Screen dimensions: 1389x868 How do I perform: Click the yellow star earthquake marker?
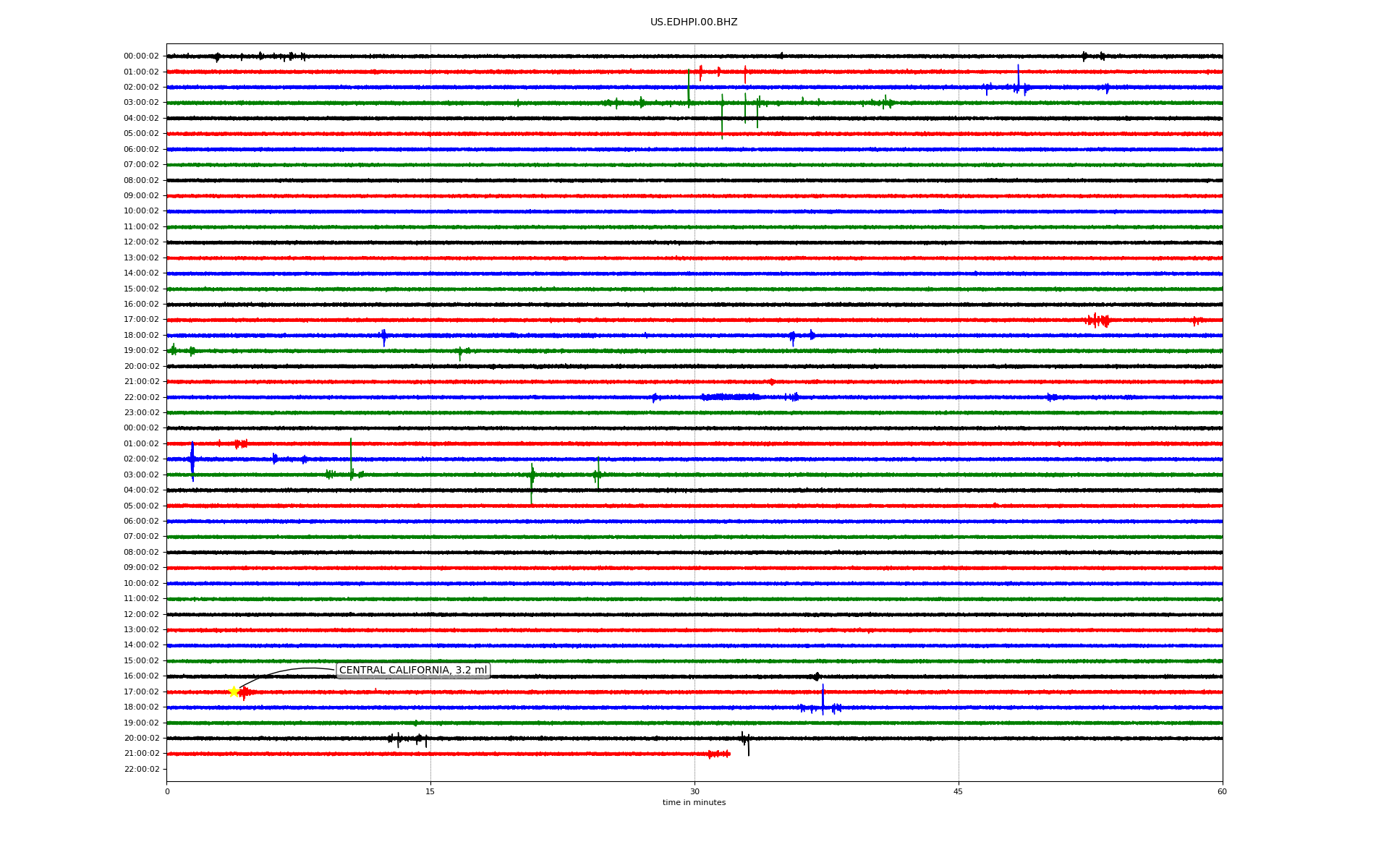coord(234,692)
